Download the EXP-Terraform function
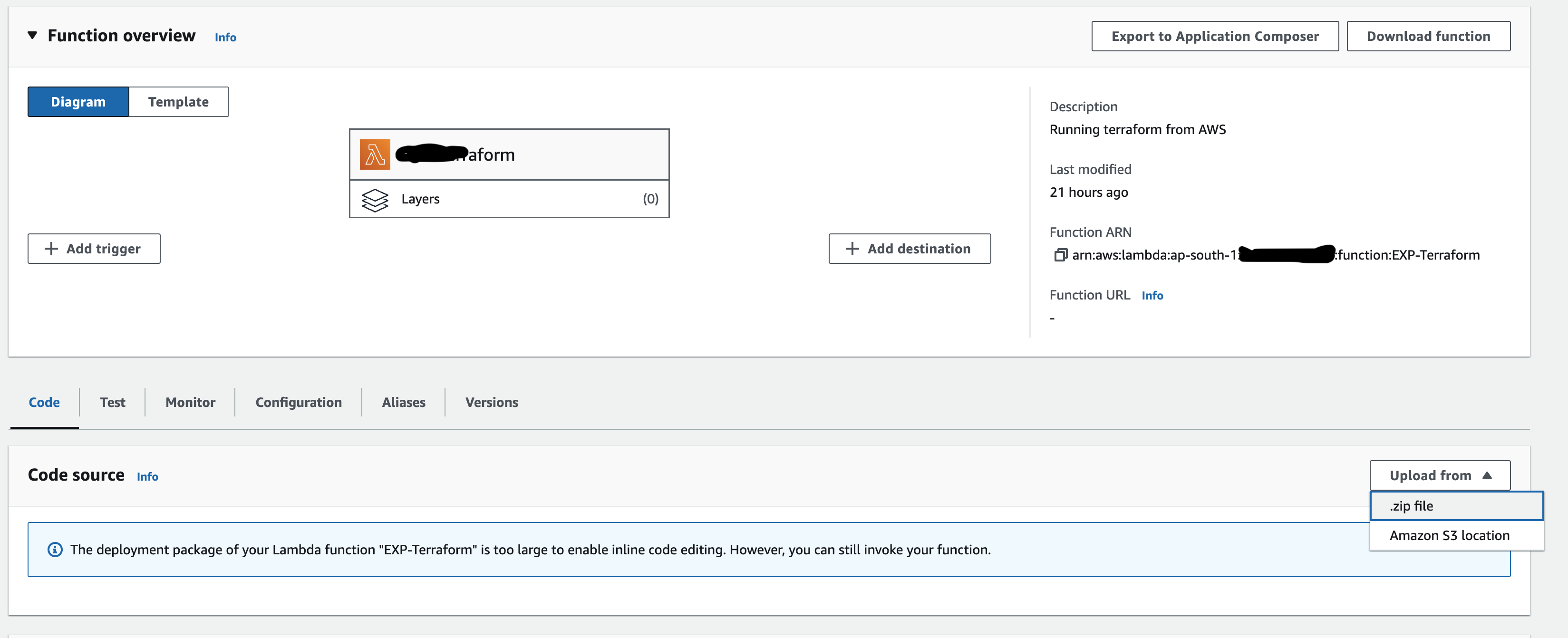 click(1429, 35)
